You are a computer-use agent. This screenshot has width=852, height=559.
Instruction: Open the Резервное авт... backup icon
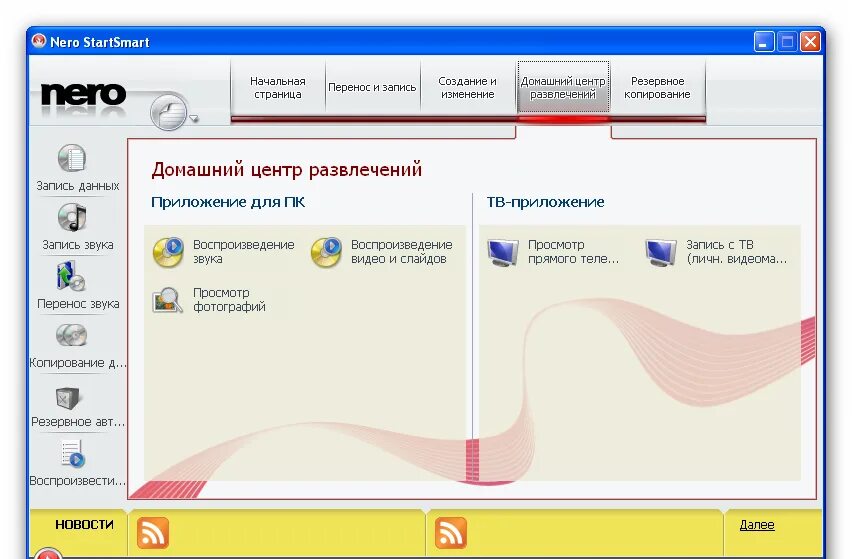[67, 398]
